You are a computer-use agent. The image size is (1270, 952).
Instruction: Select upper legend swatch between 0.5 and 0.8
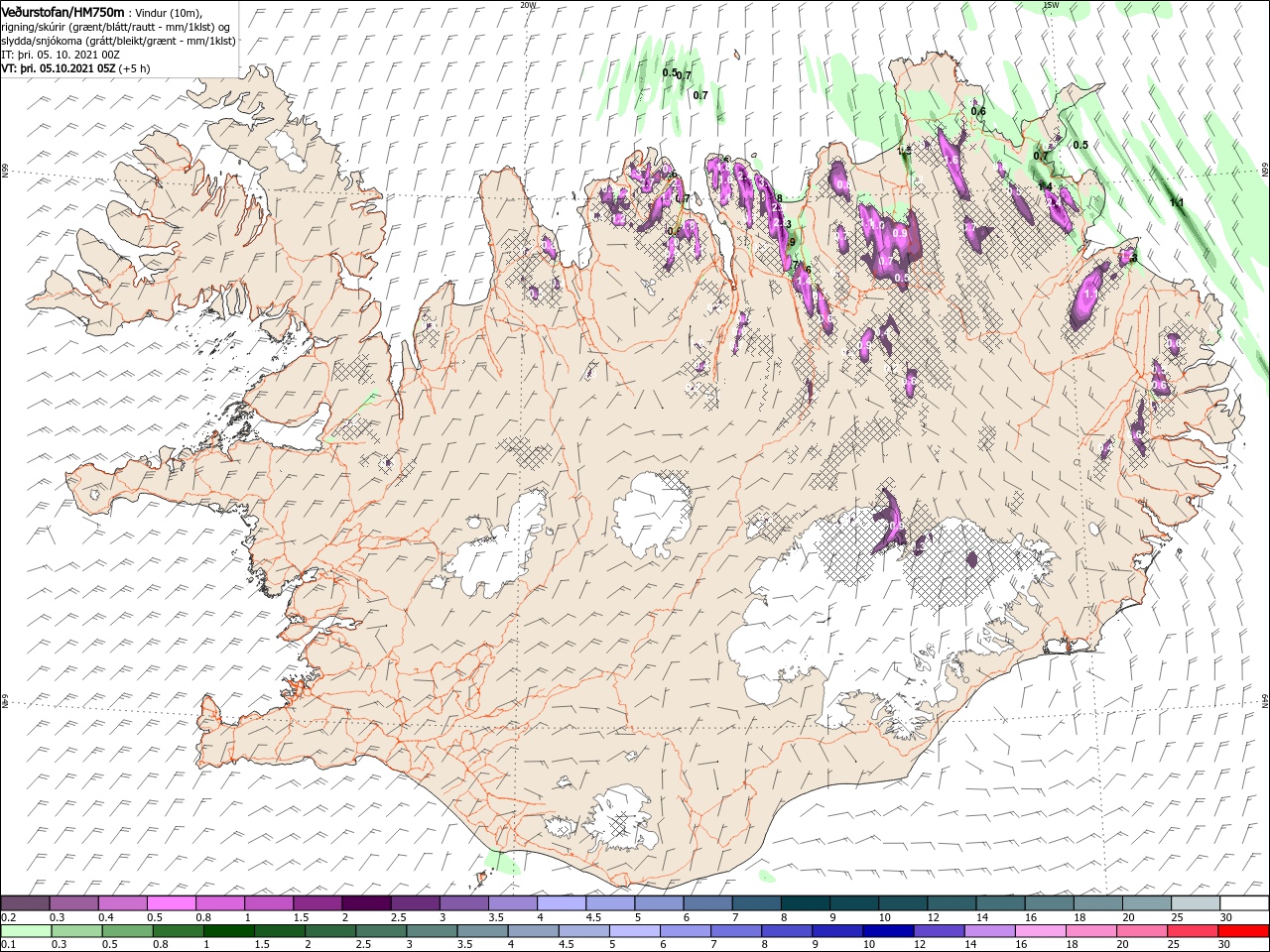click(x=171, y=903)
